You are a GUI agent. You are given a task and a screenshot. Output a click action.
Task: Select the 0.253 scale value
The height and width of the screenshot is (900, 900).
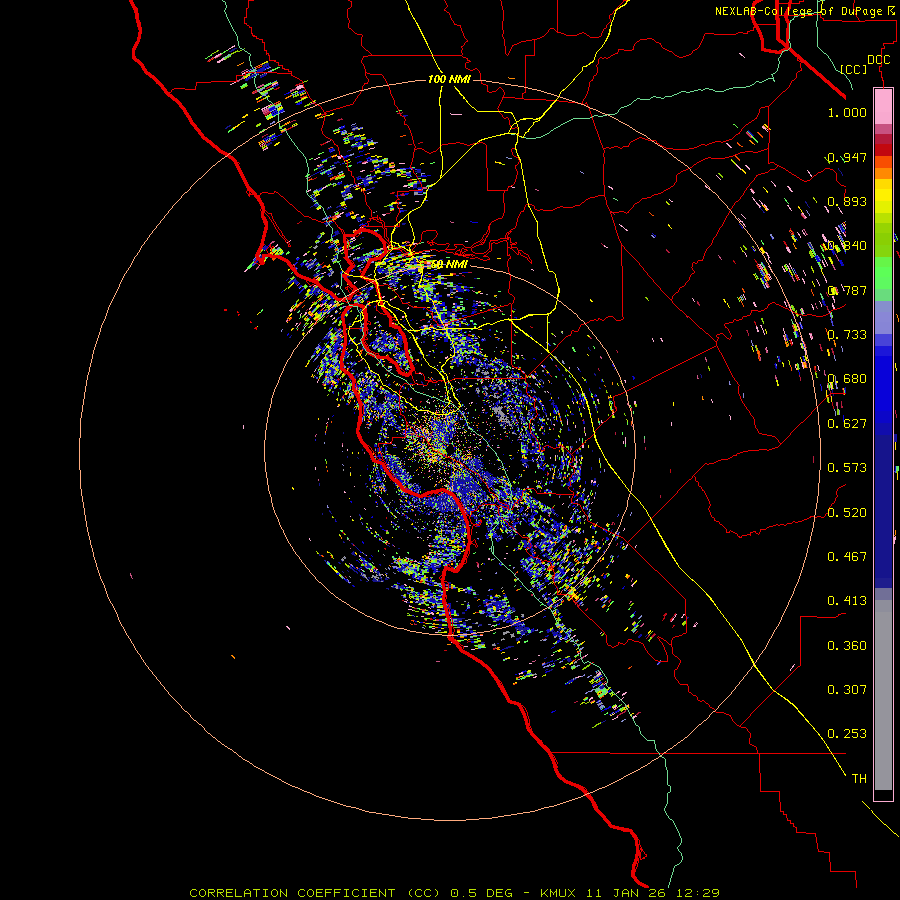[x=847, y=734]
